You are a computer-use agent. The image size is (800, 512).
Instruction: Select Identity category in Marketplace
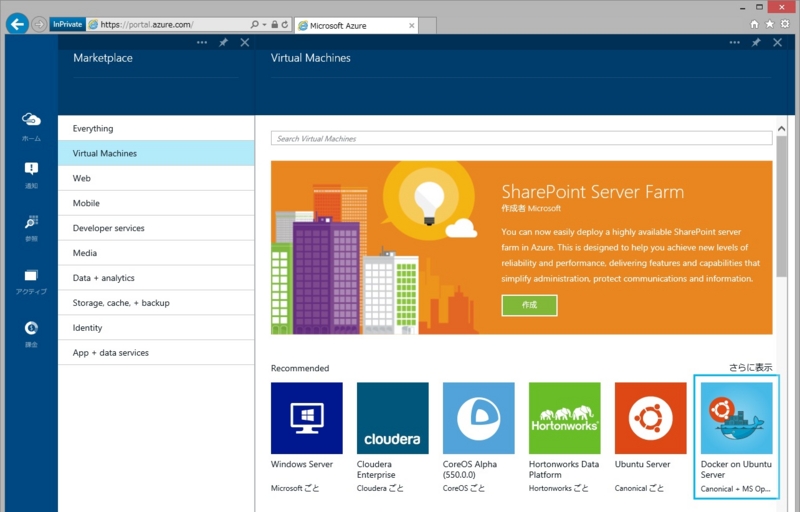(156, 328)
